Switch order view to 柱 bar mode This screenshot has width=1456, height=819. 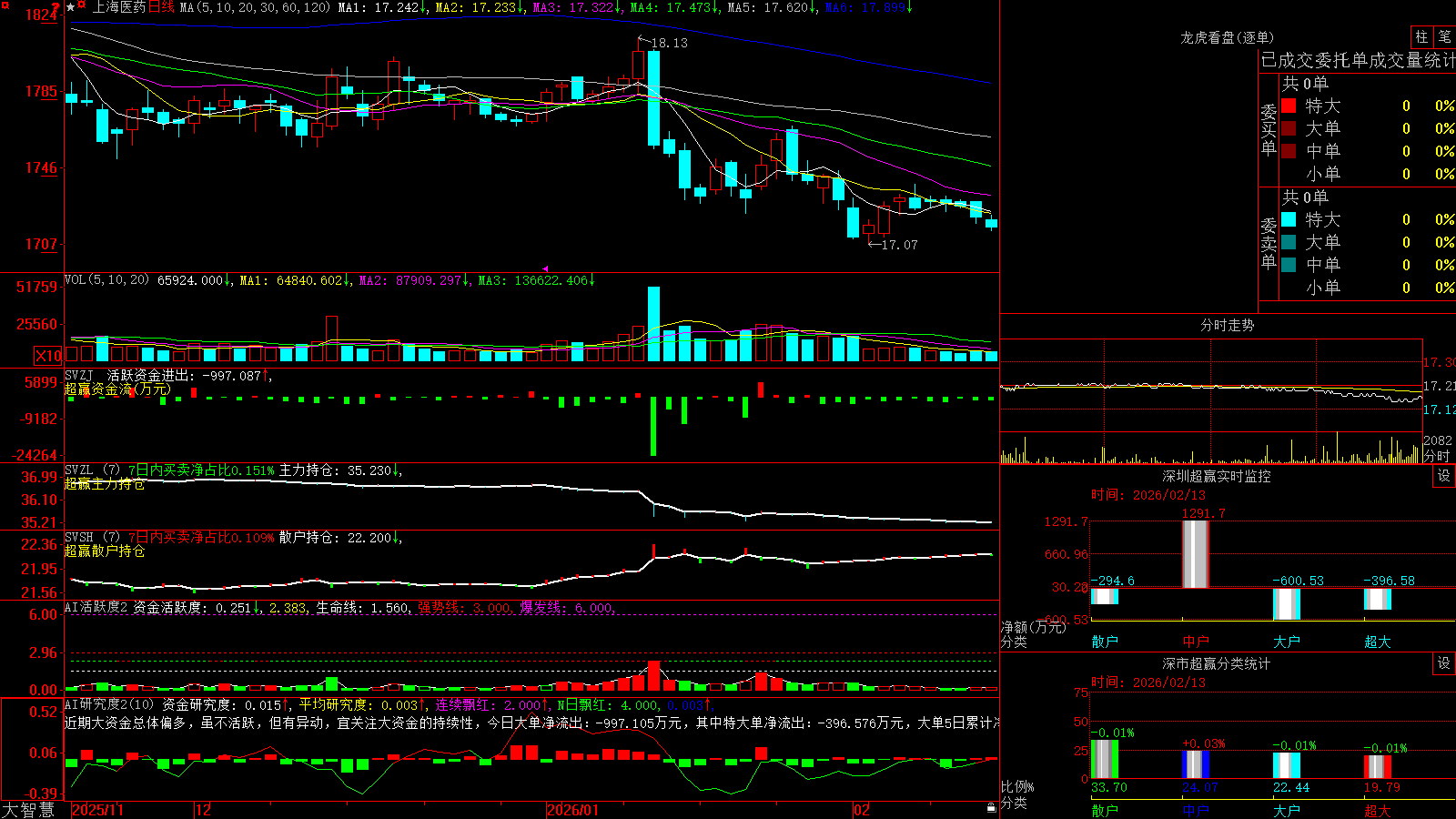click(x=1421, y=36)
